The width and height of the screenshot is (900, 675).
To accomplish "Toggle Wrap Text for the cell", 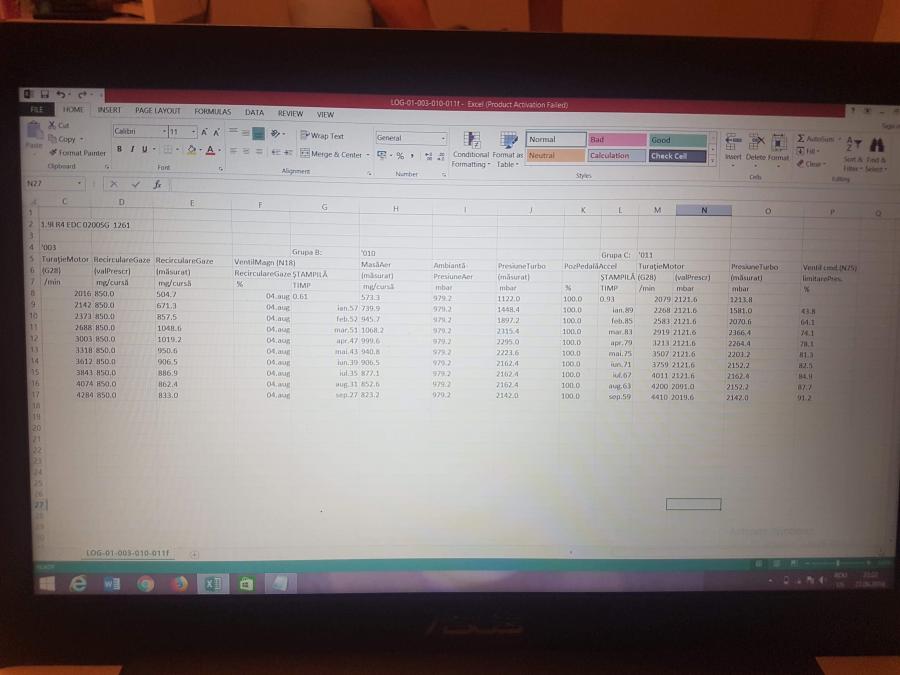I will pos(321,136).
